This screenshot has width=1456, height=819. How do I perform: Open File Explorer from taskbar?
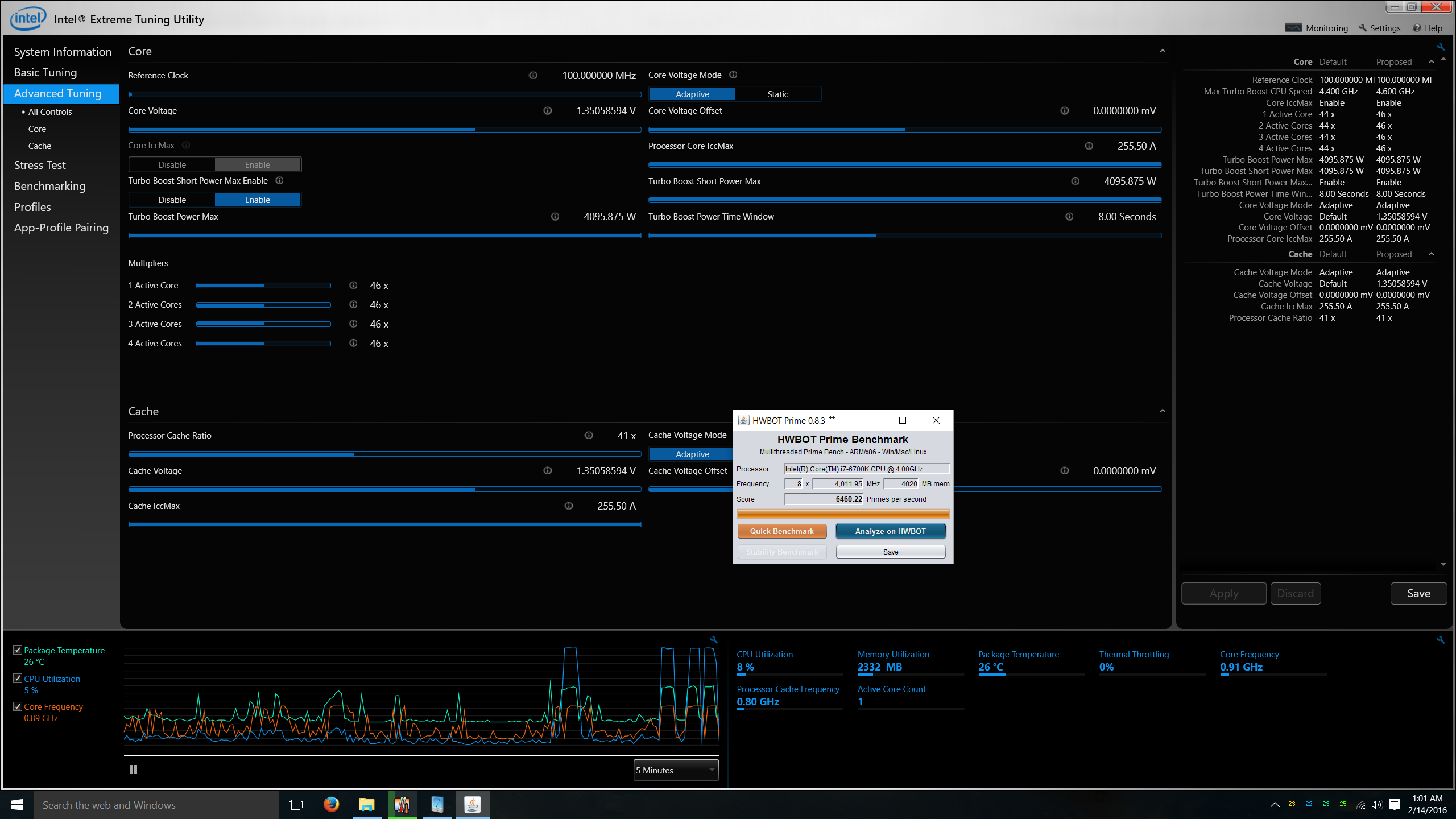pos(367,804)
